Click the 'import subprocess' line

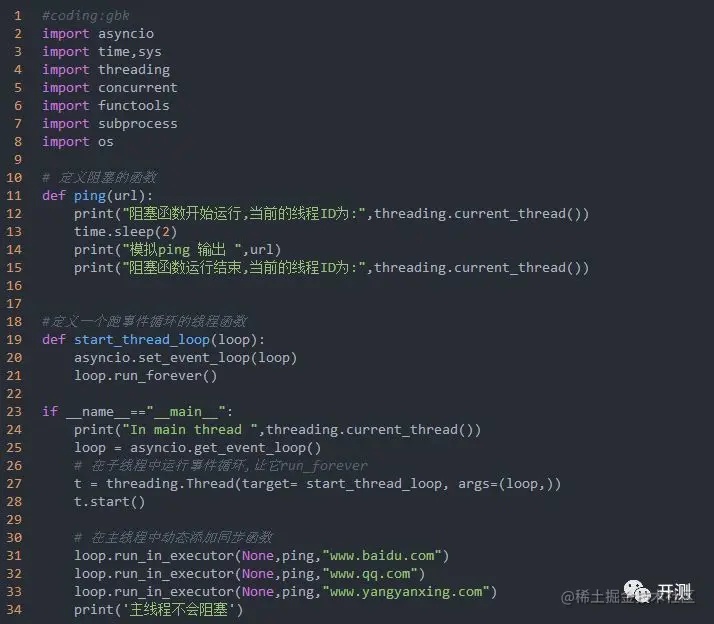[110, 124]
